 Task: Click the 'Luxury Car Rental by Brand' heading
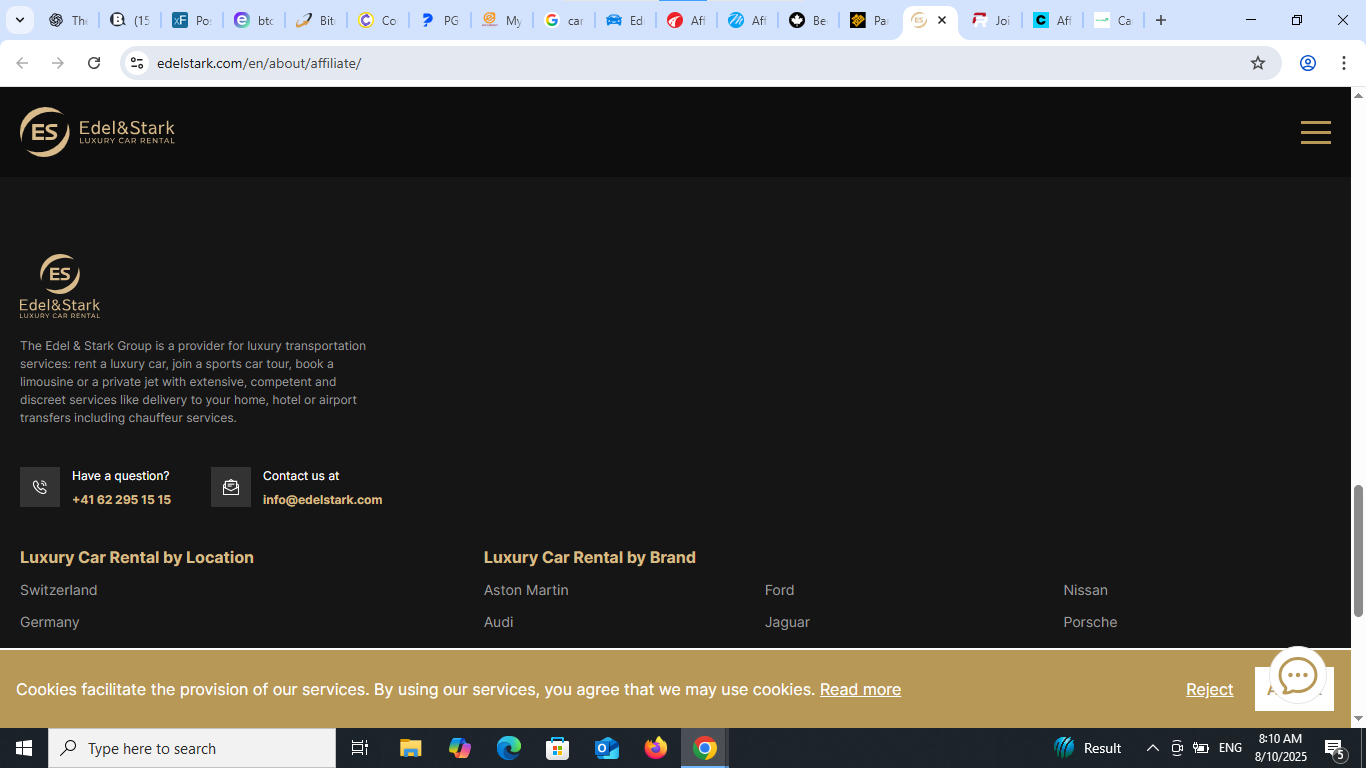tap(590, 557)
